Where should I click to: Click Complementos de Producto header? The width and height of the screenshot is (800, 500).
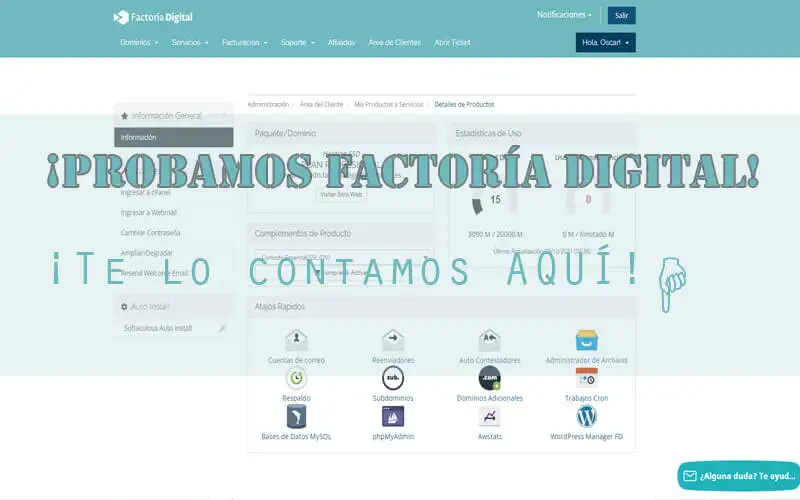point(341,234)
